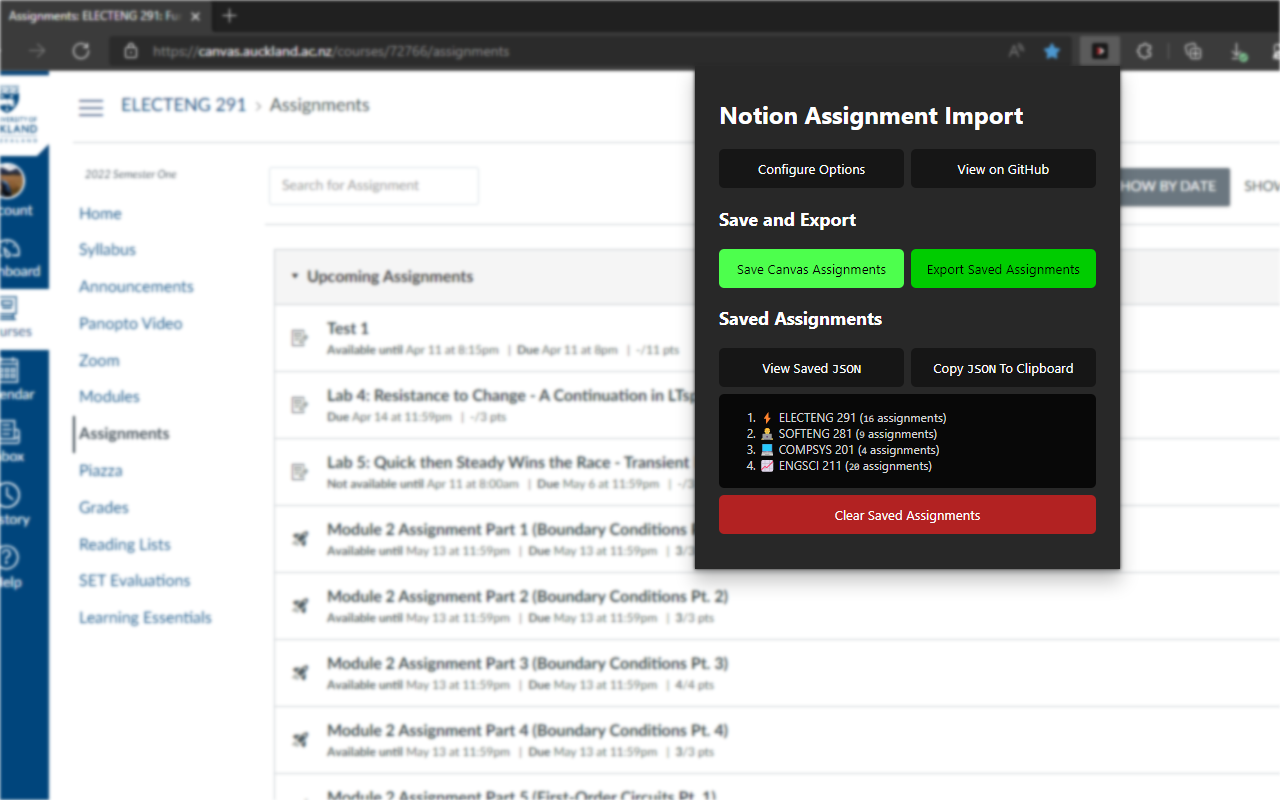Open Reading Lists in course navigation
Image resolution: width=1280 pixels, height=800 pixels.
click(x=125, y=544)
